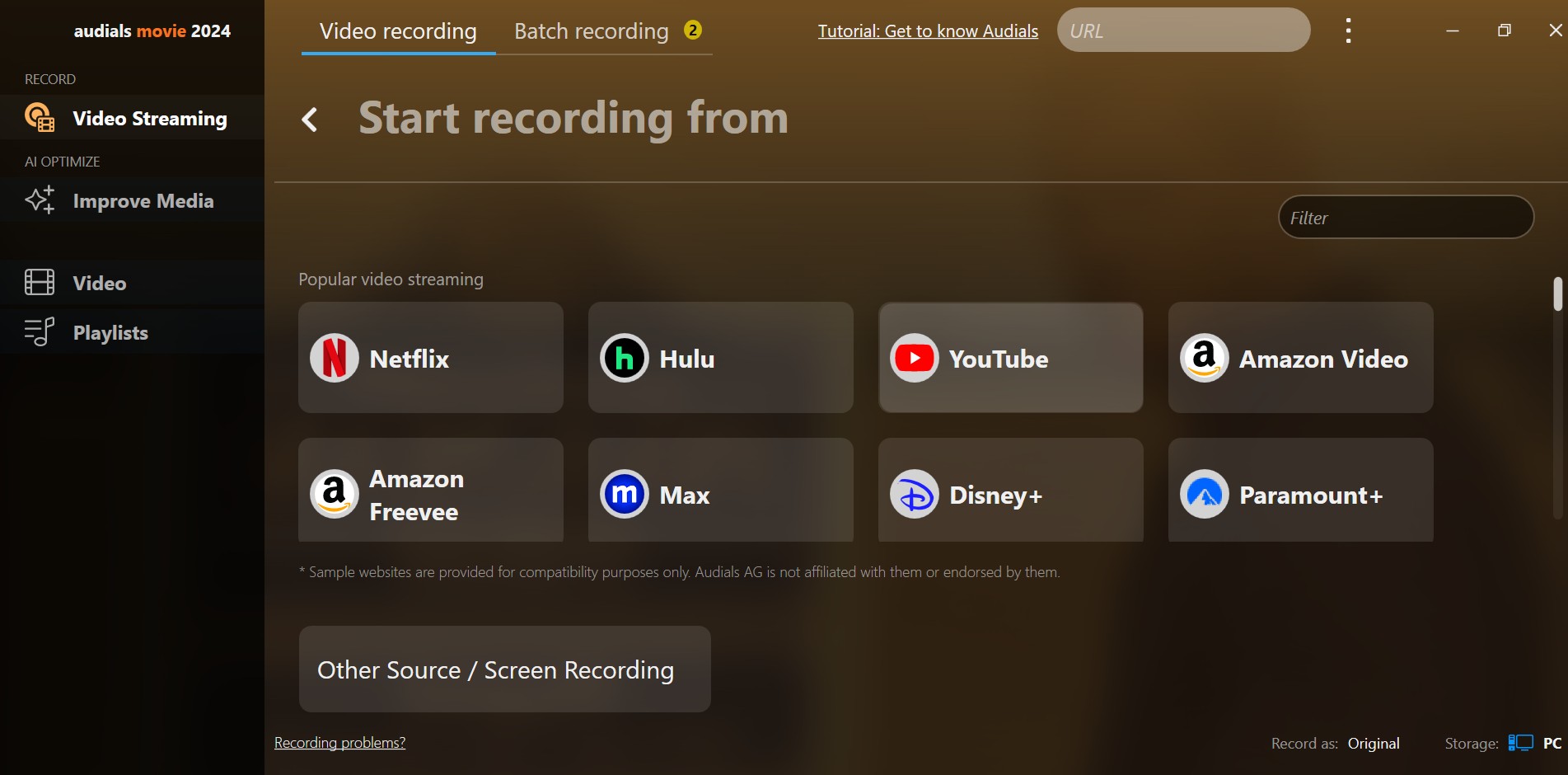Click the Video Streaming record icon in sidebar
This screenshot has width=1568, height=775.
pyautogui.click(x=40, y=117)
